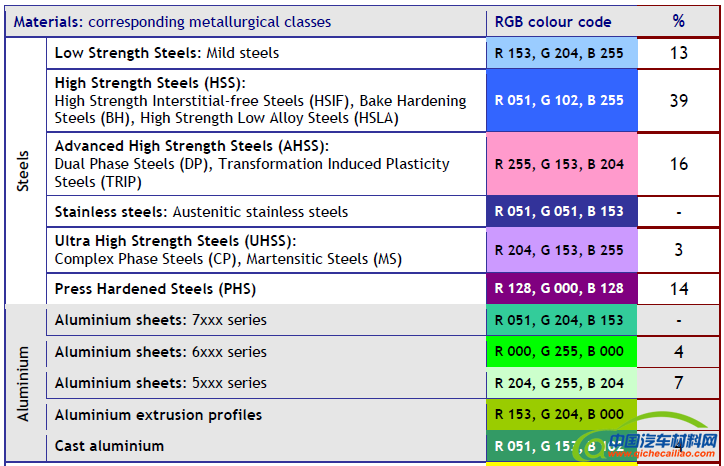Click the light blue Low Strength Steels swatch

point(561,53)
